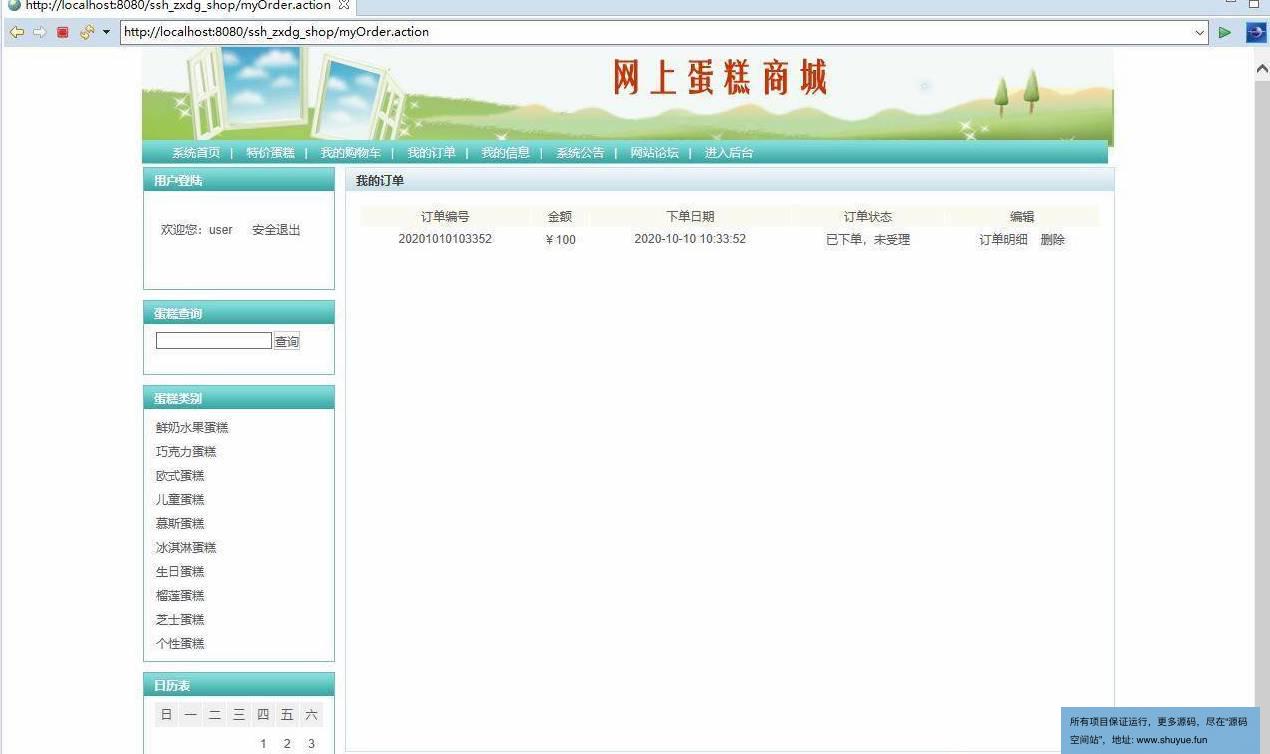
Task: Click the 查询 search button
Action: click(x=287, y=341)
